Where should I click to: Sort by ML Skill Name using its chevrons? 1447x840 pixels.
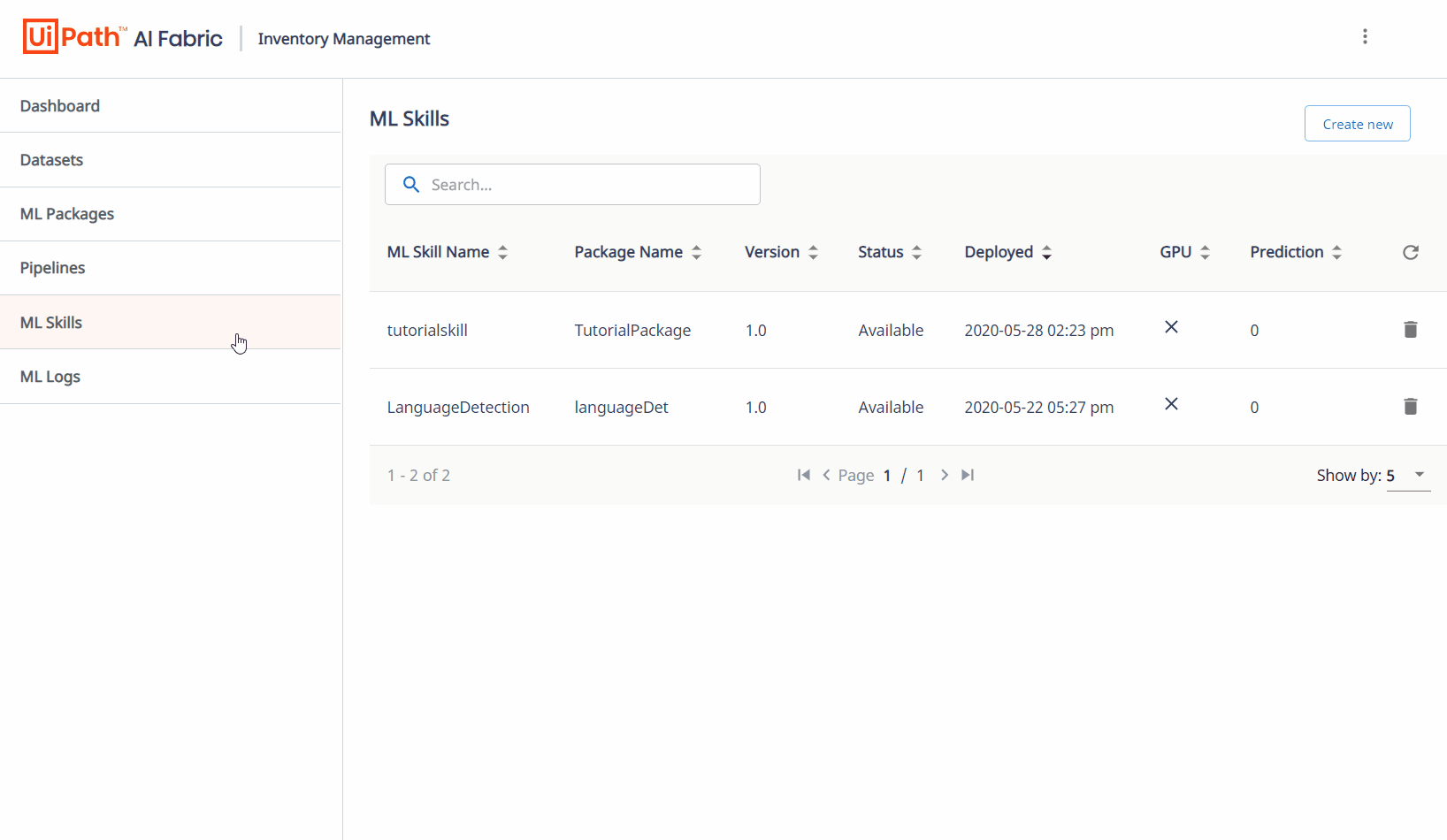point(502,252)
